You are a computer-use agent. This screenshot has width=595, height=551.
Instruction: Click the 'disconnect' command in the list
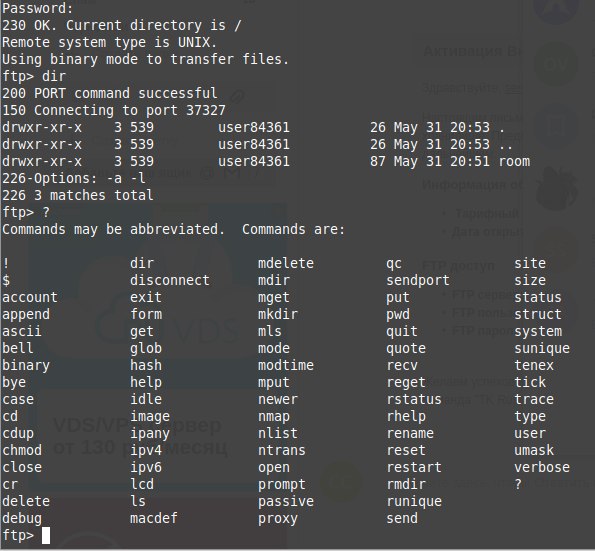coord(170,280)
